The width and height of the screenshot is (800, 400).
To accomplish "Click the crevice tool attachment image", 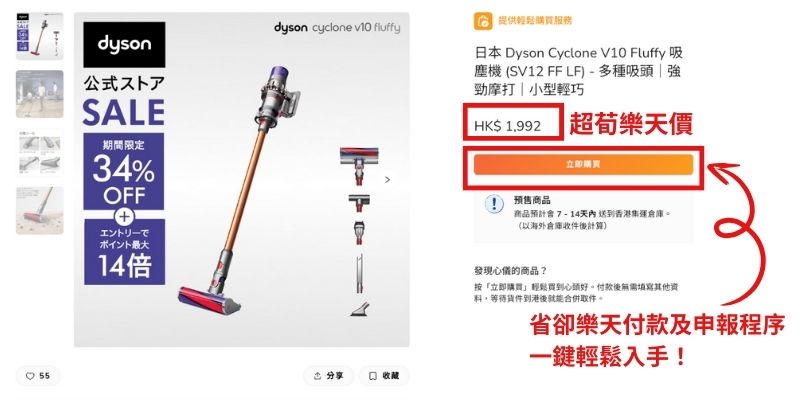I will (360, 273).
